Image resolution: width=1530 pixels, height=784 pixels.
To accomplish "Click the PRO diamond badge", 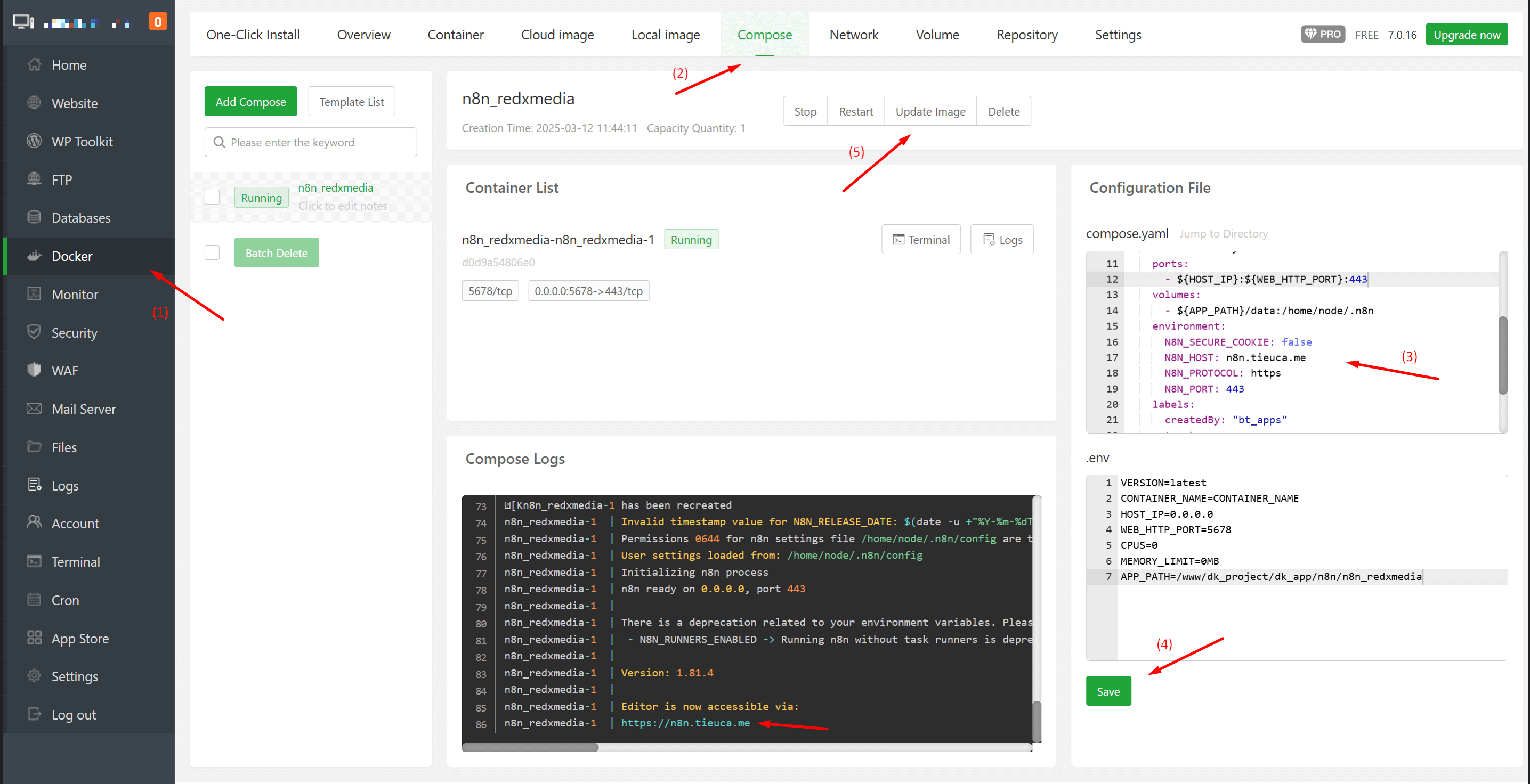I will pyautogui.click(x=1323, y=35).
